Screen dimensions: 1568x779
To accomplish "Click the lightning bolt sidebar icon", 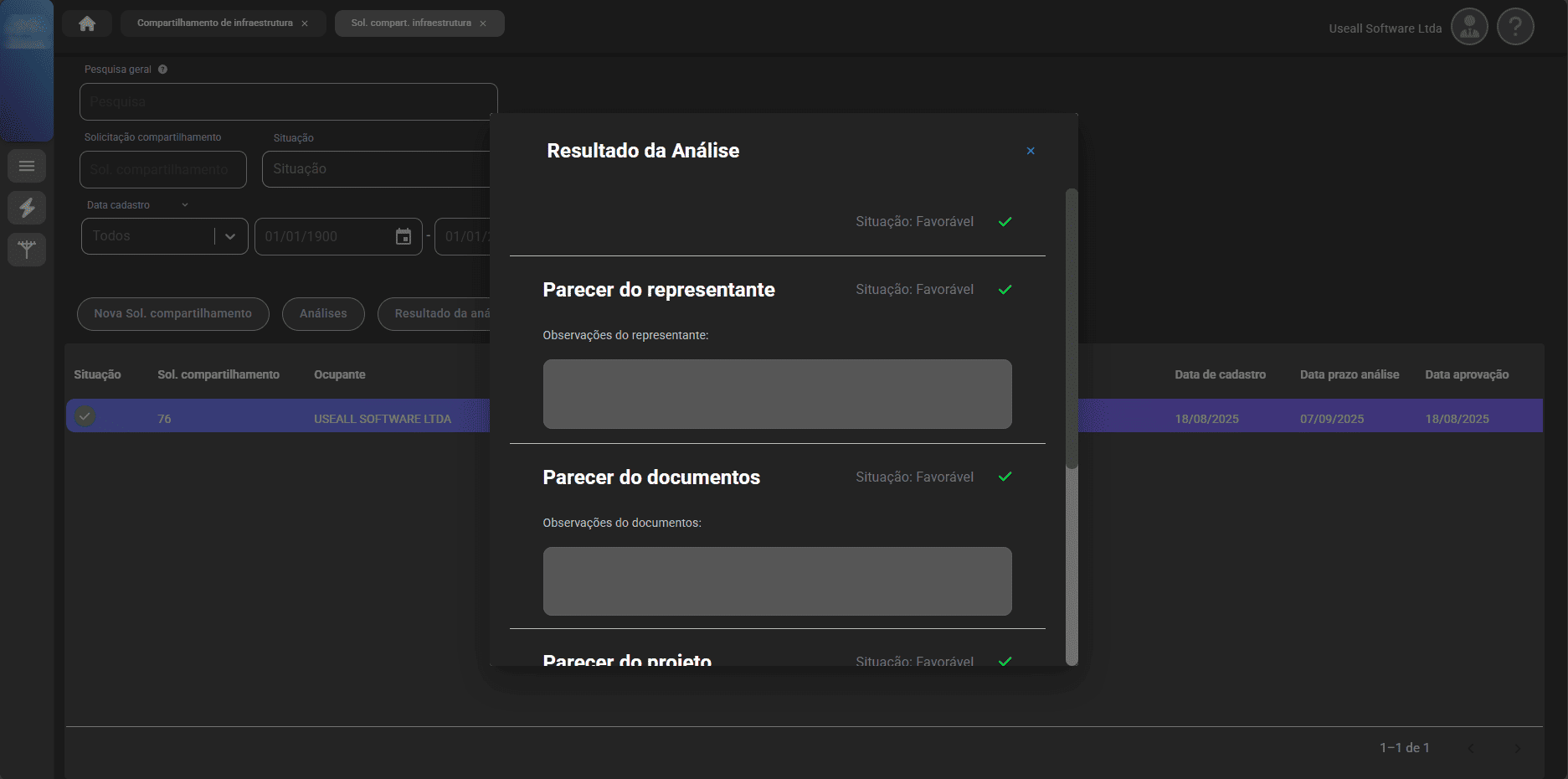I will 27,207.
